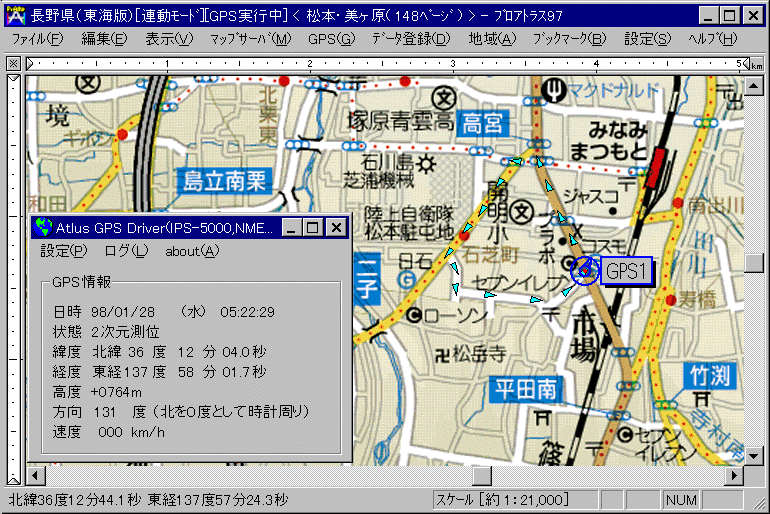
Task: Click the 日石 gas station icon
Action: click(407, 280)
